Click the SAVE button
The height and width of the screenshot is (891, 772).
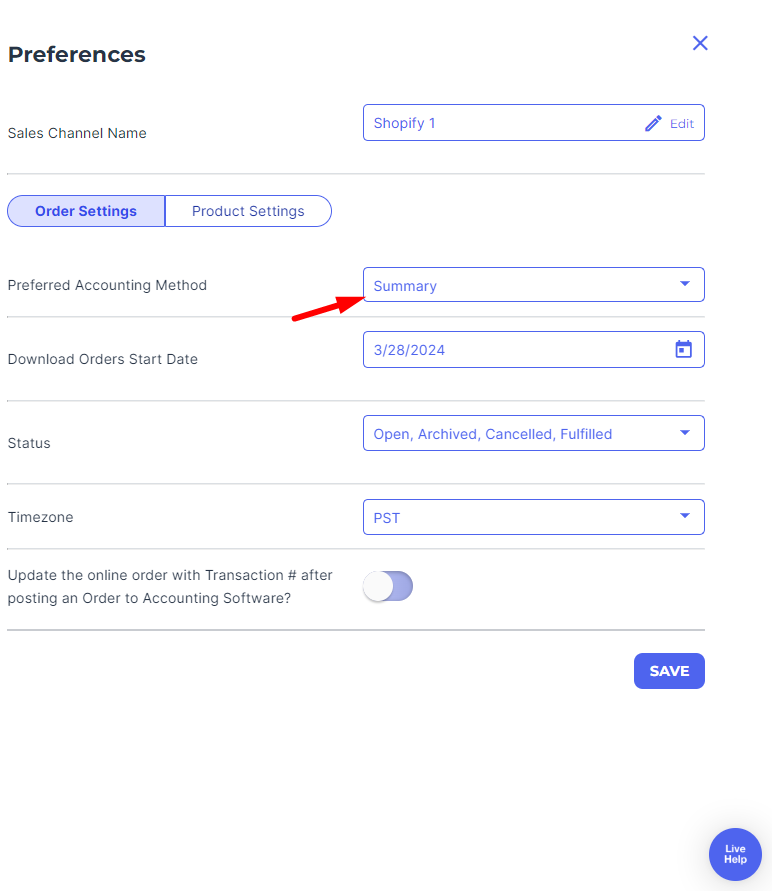(669, 671)
